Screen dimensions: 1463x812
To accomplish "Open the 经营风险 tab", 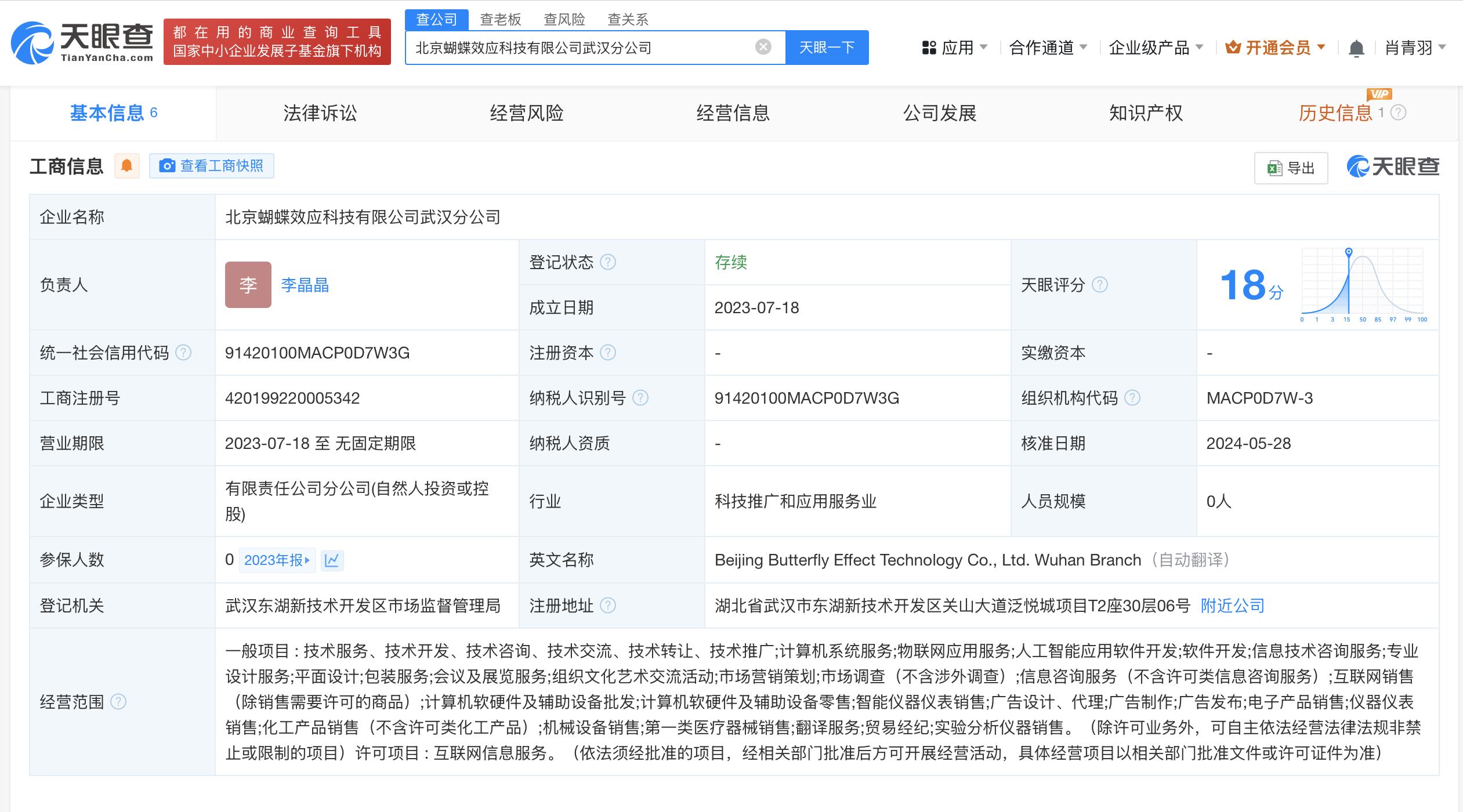I will coord(526,113).
